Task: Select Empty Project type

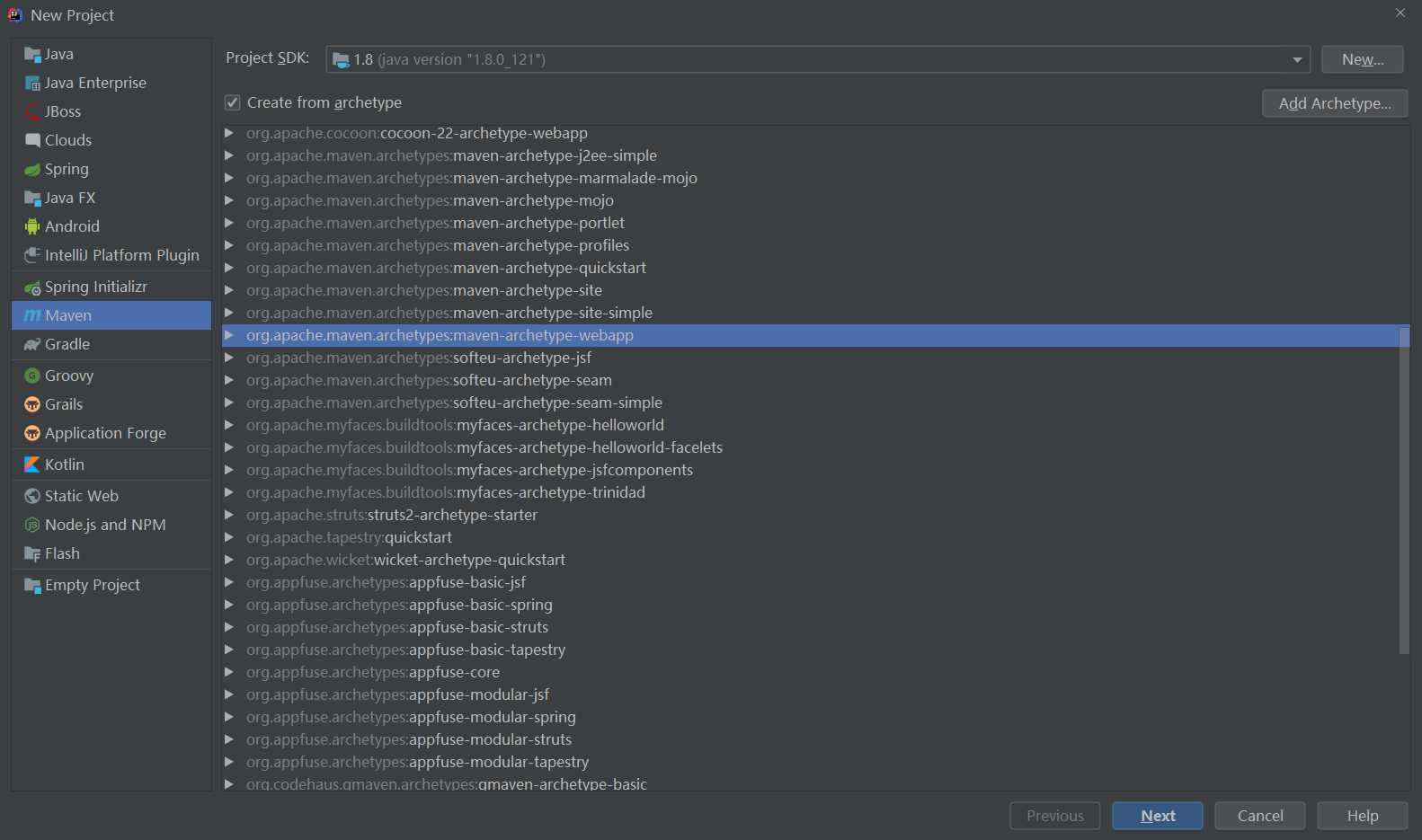Action: pyautogui.click(x=111, y=586)
